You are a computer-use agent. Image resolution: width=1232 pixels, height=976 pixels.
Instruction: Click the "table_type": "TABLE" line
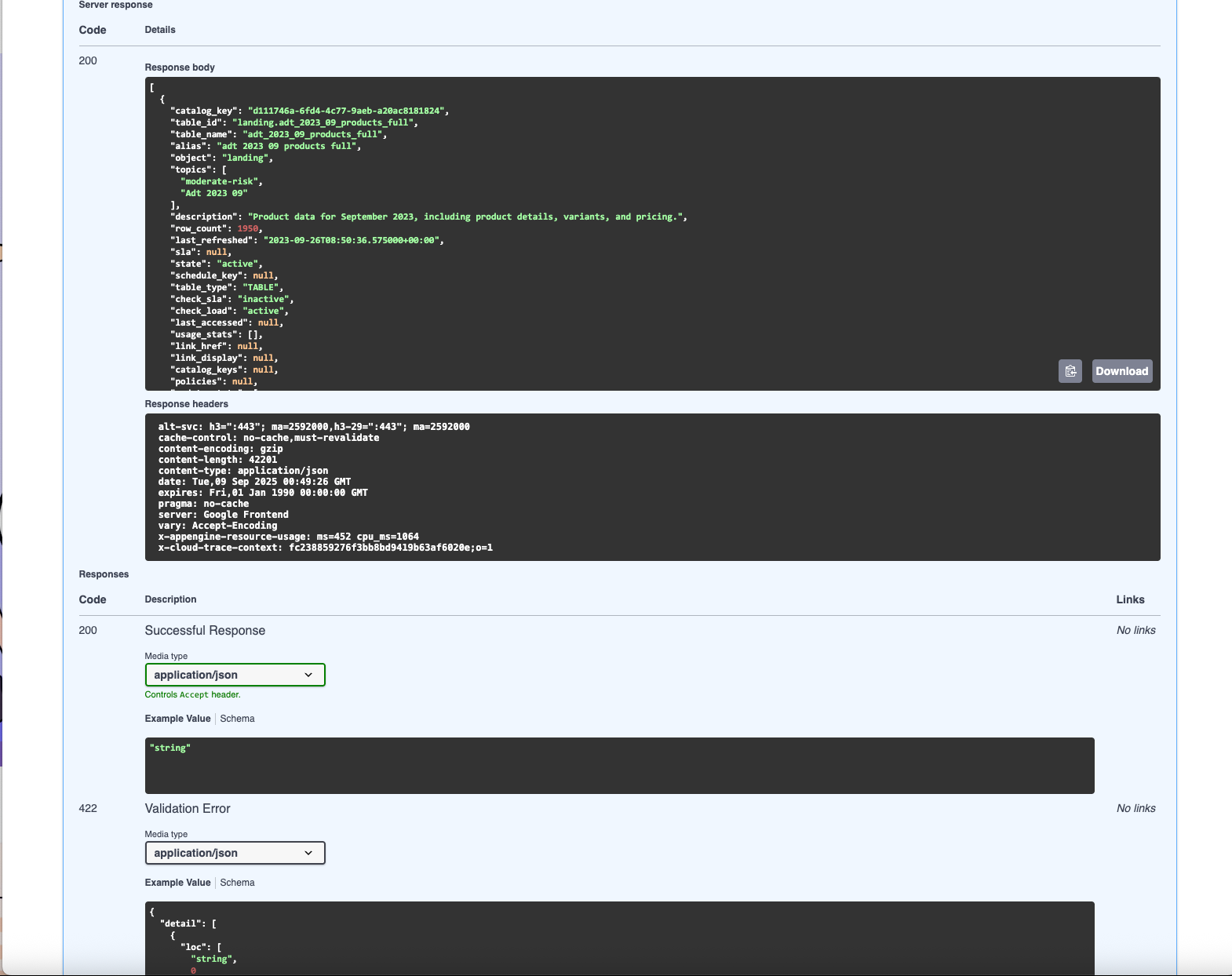(x=227, y=287)
